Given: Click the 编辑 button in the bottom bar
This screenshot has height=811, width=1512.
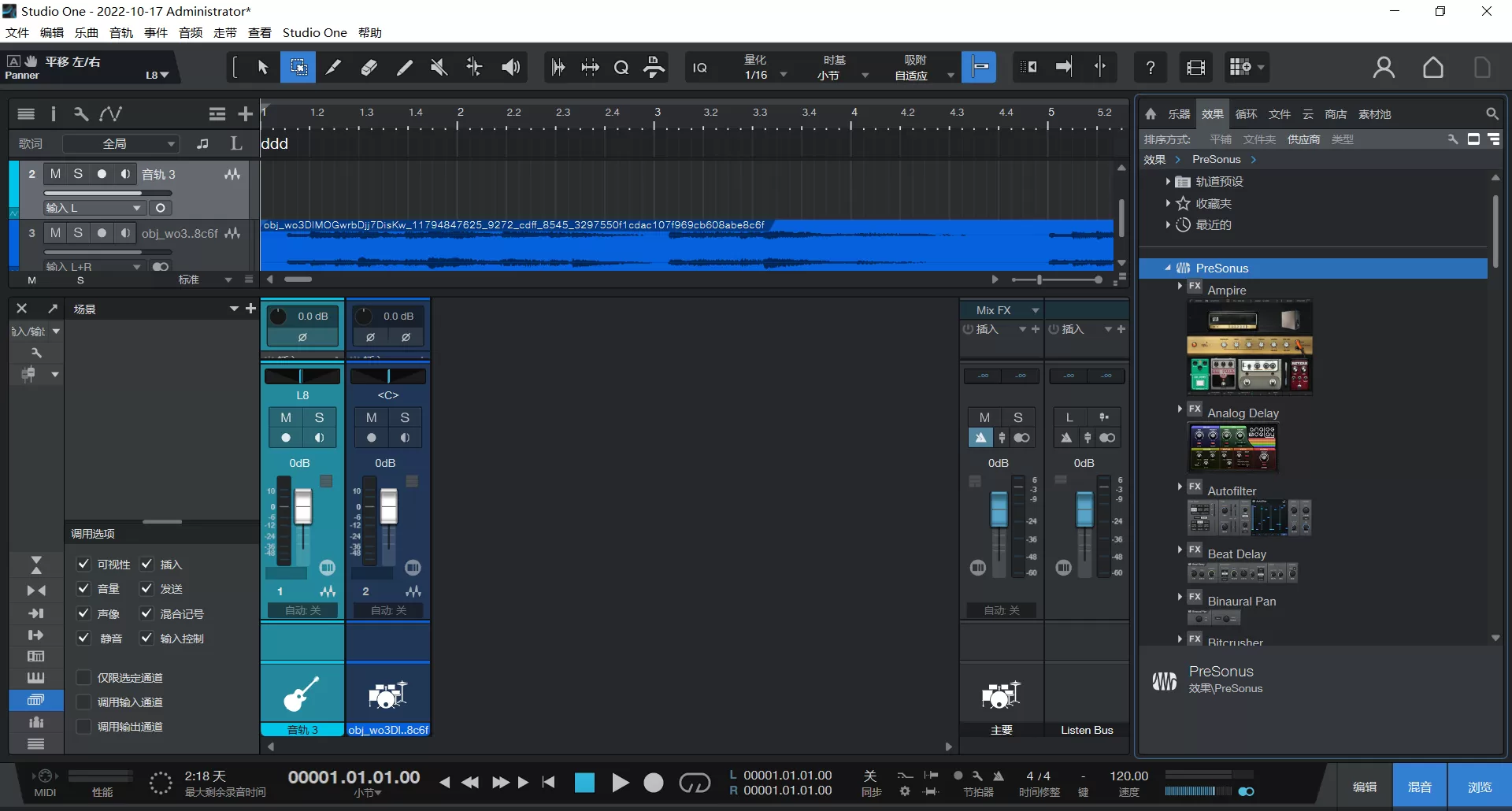Looking at the screenshot, I should pyautogui.click(x=1365, y=786).
